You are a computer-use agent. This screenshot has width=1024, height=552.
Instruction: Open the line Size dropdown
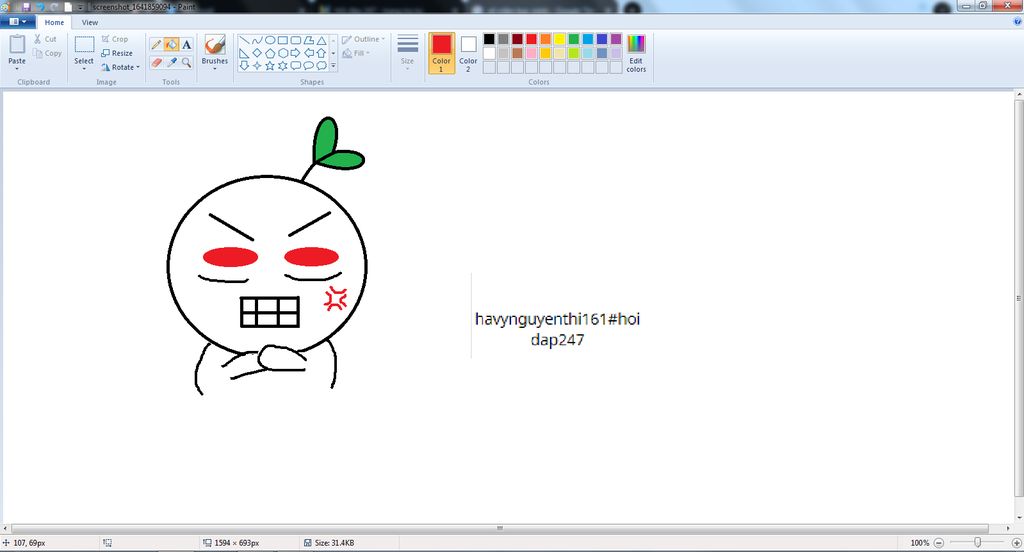coord(408,52)
